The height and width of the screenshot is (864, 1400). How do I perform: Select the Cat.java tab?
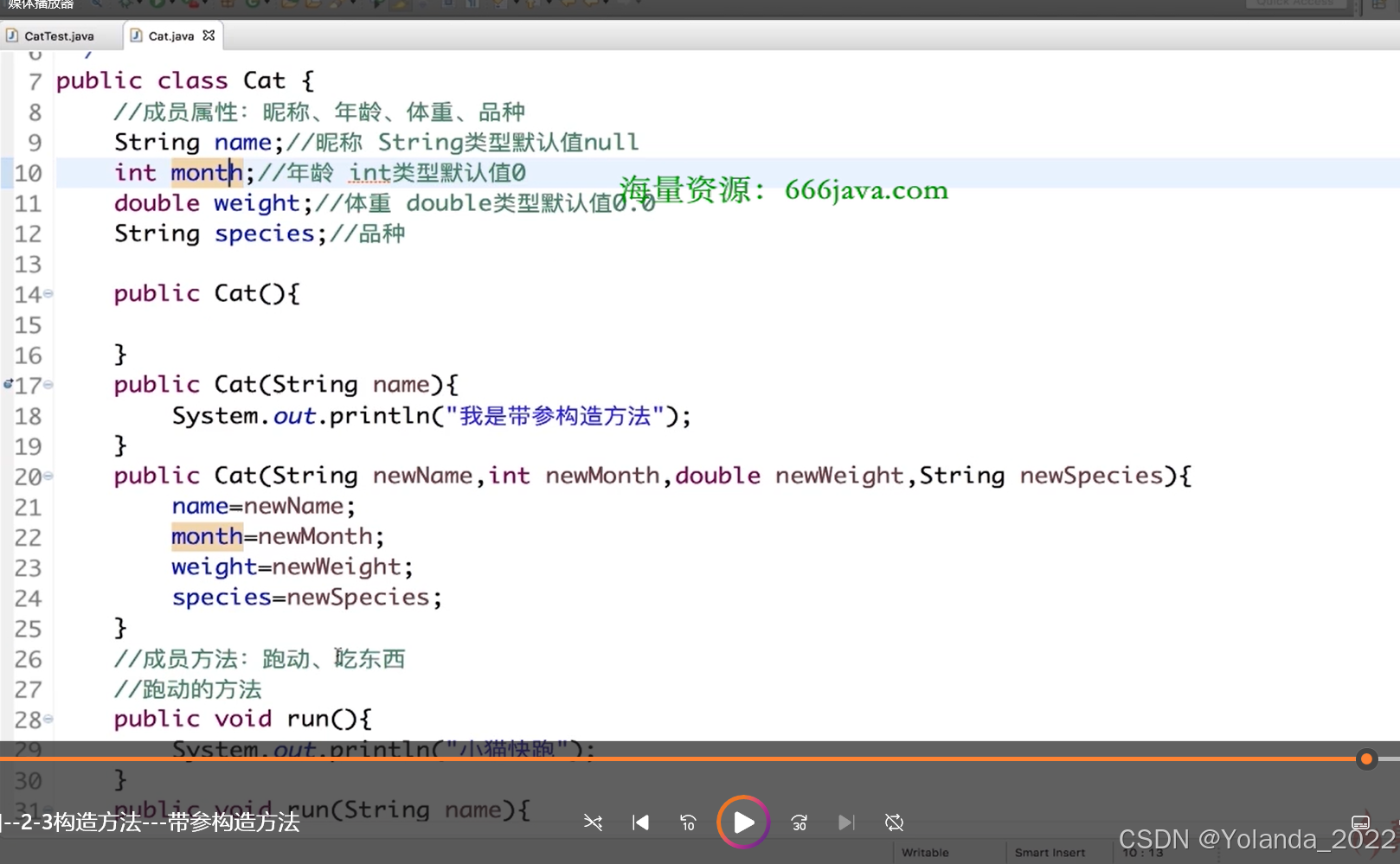coord(170,36)
